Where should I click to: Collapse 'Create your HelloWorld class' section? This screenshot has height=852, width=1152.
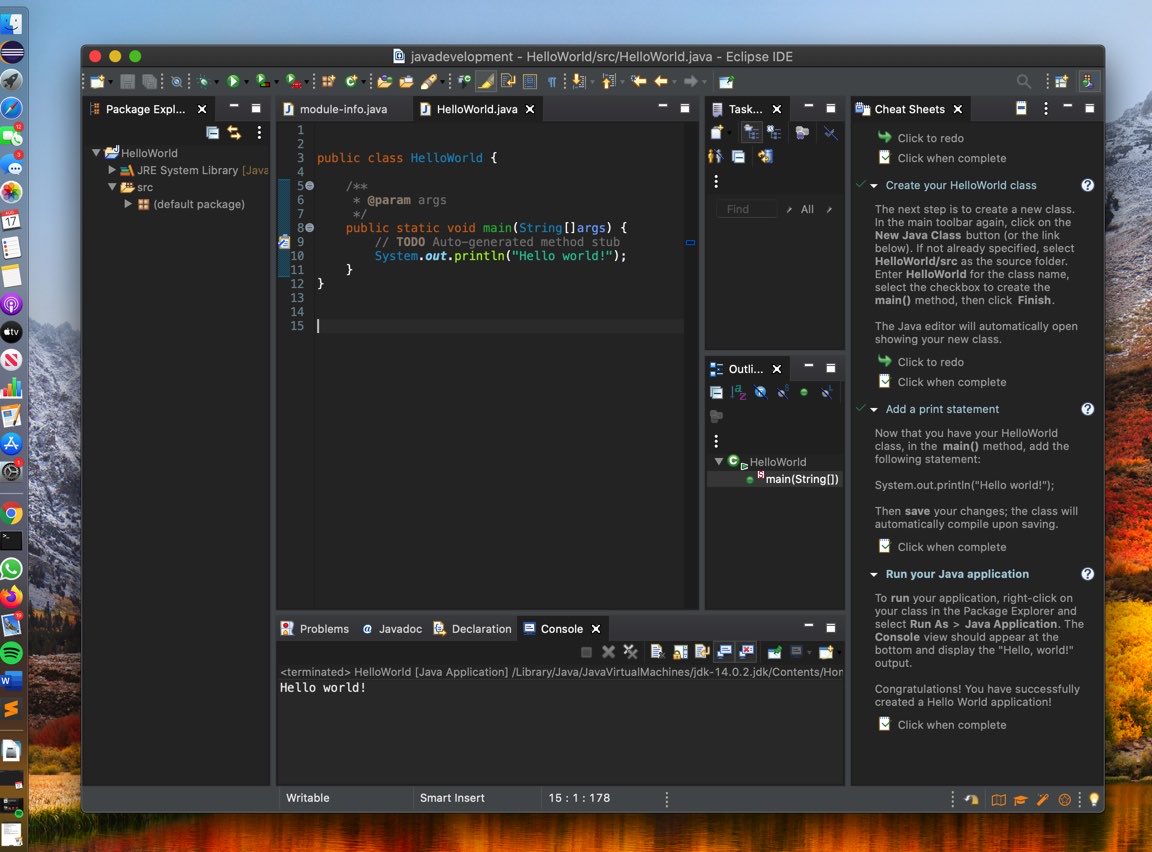(874, 186)
